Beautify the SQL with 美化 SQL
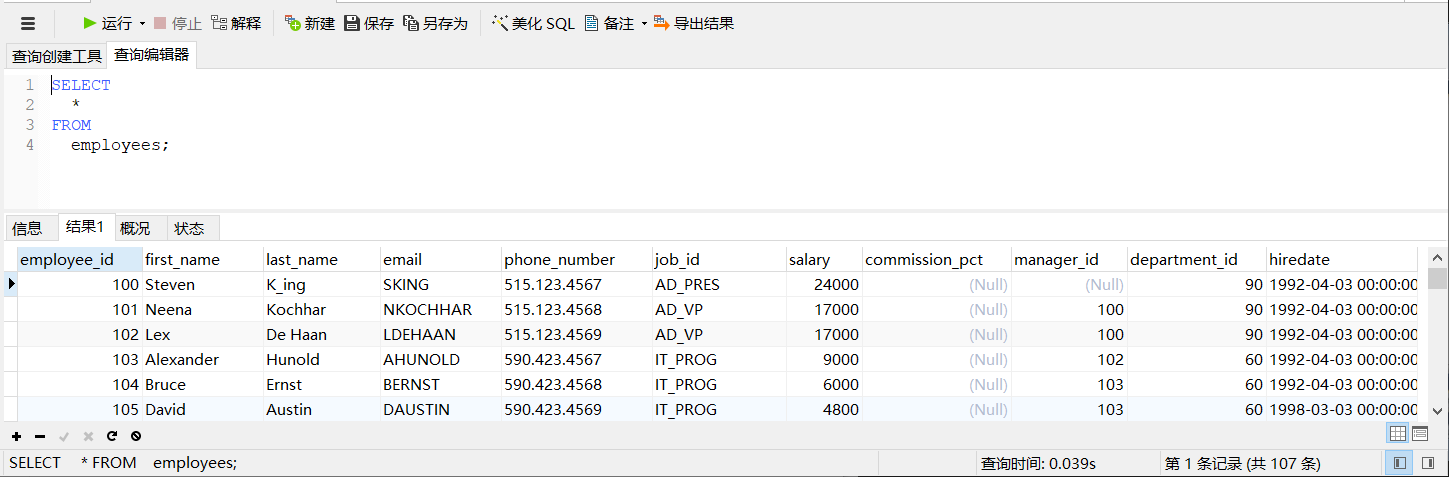Screen dimensions: 1449x477 point(533,23)
